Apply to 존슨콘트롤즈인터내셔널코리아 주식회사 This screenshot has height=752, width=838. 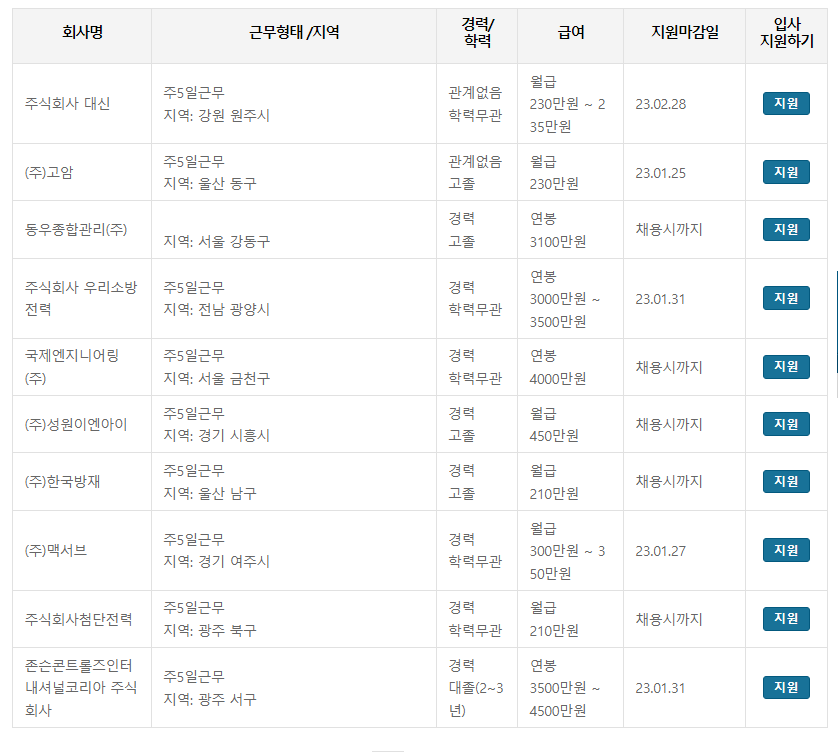click(x=785, y=687)
